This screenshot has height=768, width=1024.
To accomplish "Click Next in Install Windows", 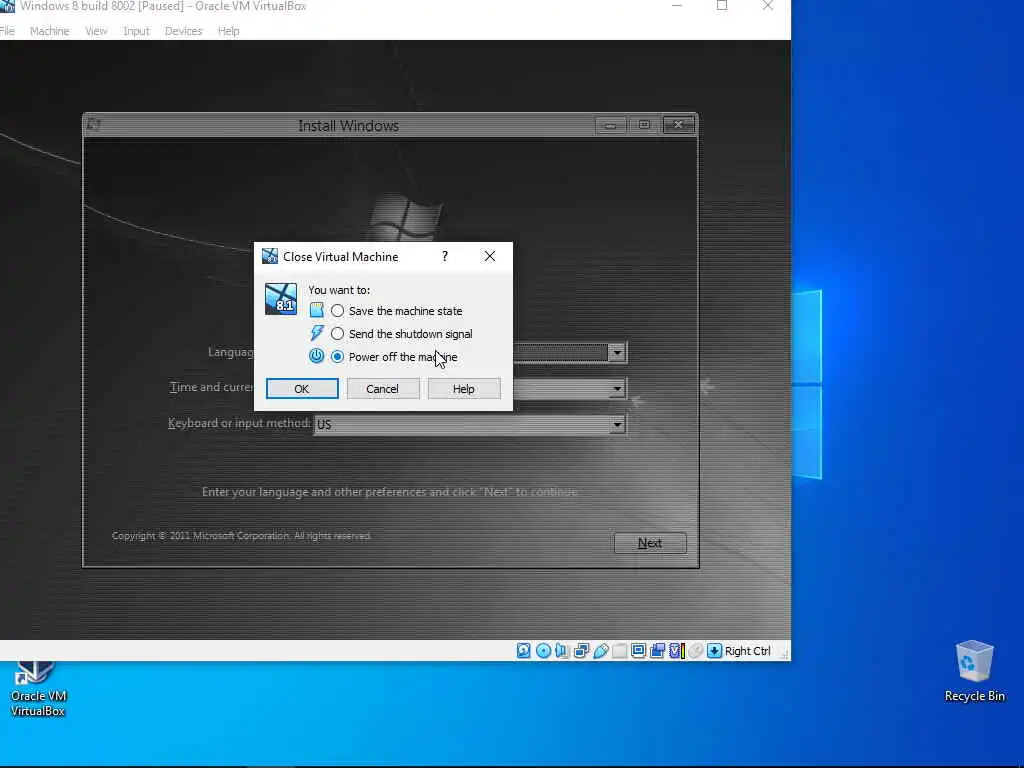I will pos(650,543).
